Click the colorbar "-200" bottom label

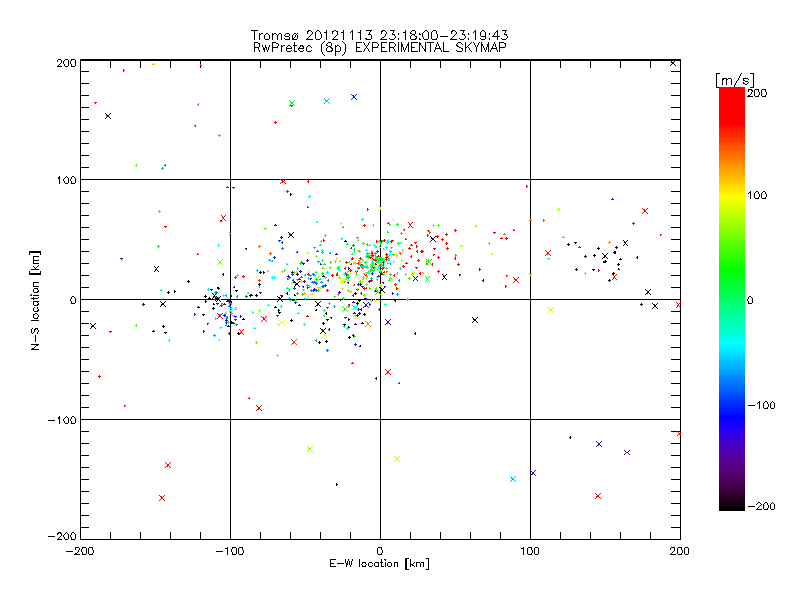tap(761, 506)
